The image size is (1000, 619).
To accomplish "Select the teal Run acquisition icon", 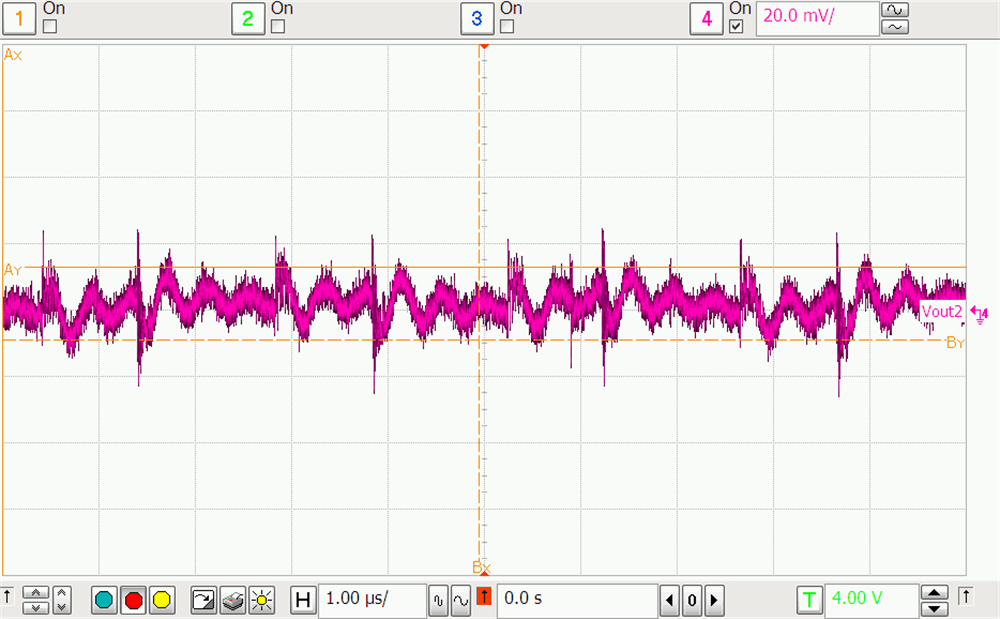I will click(103, 600).
